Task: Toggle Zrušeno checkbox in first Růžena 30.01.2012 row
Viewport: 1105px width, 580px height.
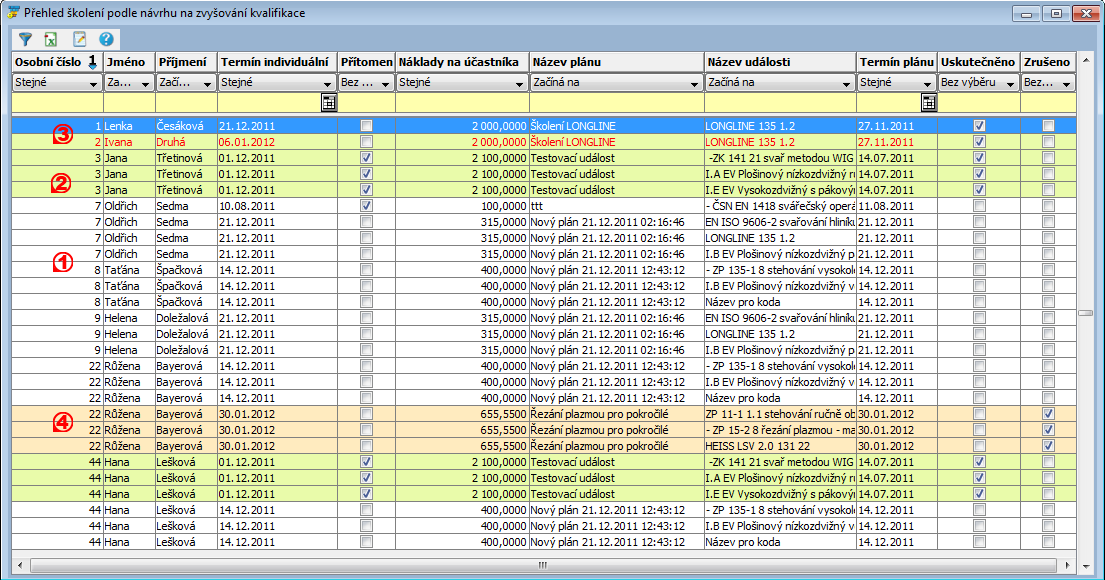Action: pos(1047,414)
